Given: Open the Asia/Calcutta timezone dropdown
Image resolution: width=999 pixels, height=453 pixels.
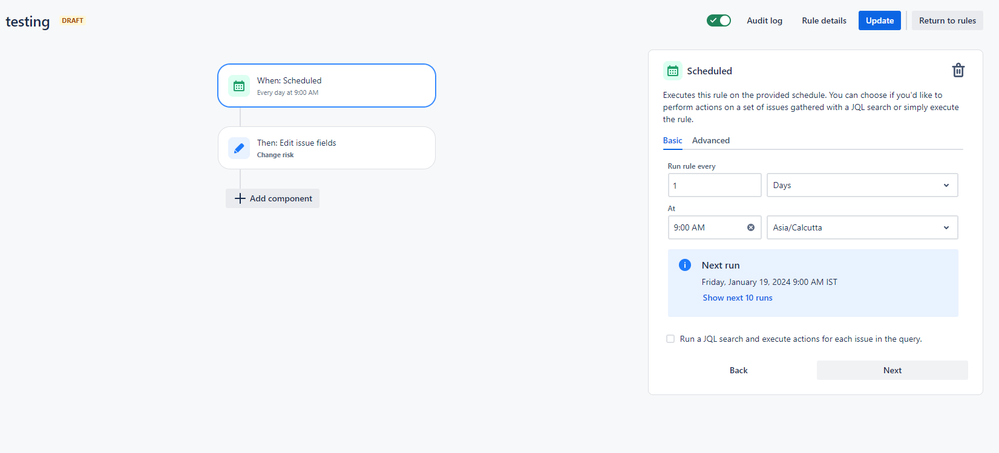Looking at the screenshot, I should coord(862,227).
